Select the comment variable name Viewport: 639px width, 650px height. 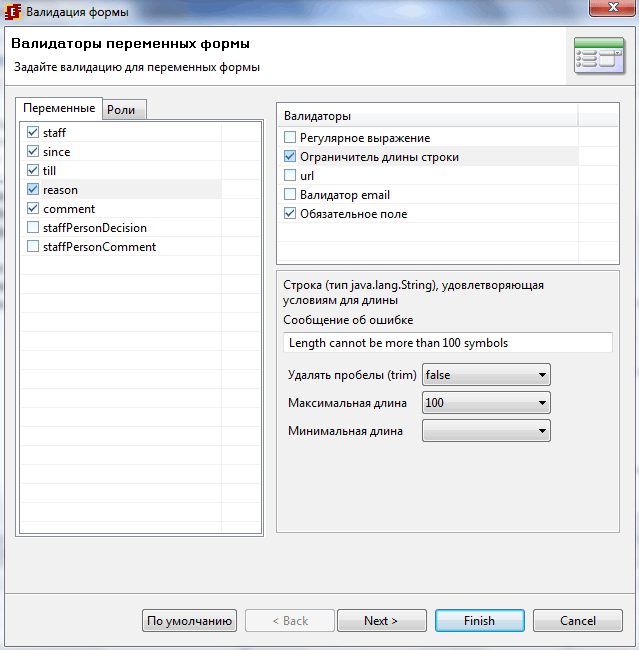[x=69, y=209]
